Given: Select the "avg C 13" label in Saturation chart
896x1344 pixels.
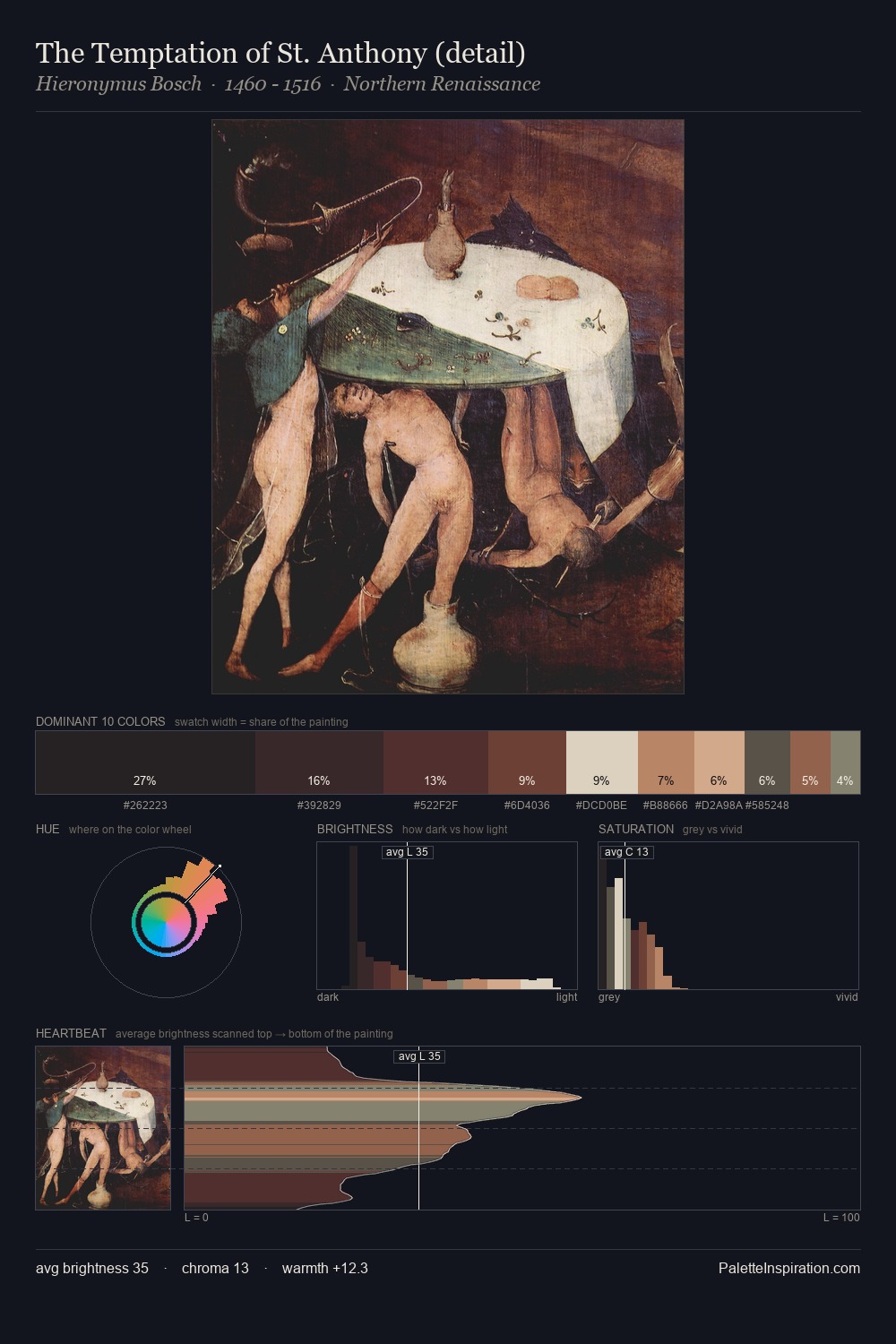Looking at the screenshot, I should coord(626,852).
